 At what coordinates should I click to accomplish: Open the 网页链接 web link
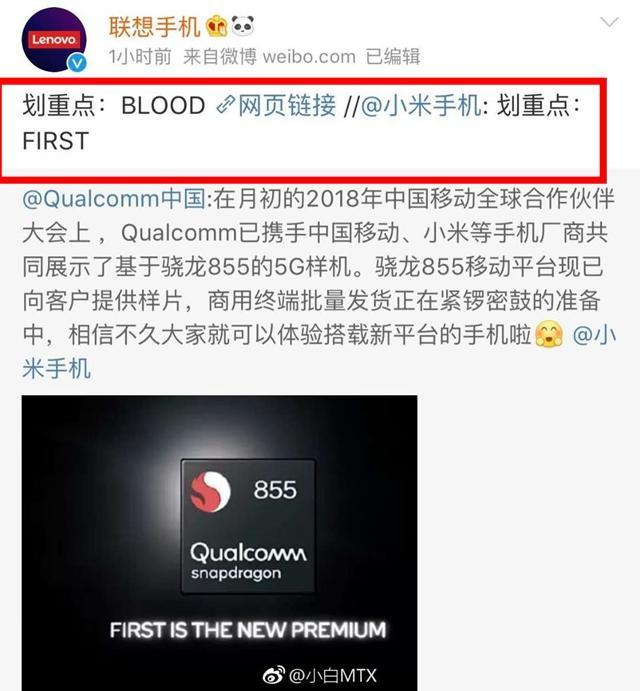pyautogui.click(x=287, y=105)
